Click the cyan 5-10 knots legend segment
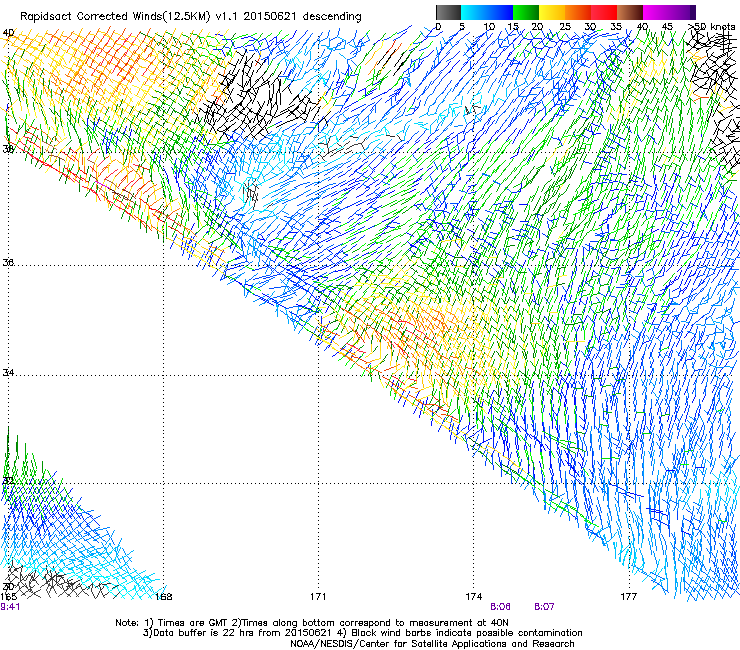The image size is (740, 650). coord(474,12)
